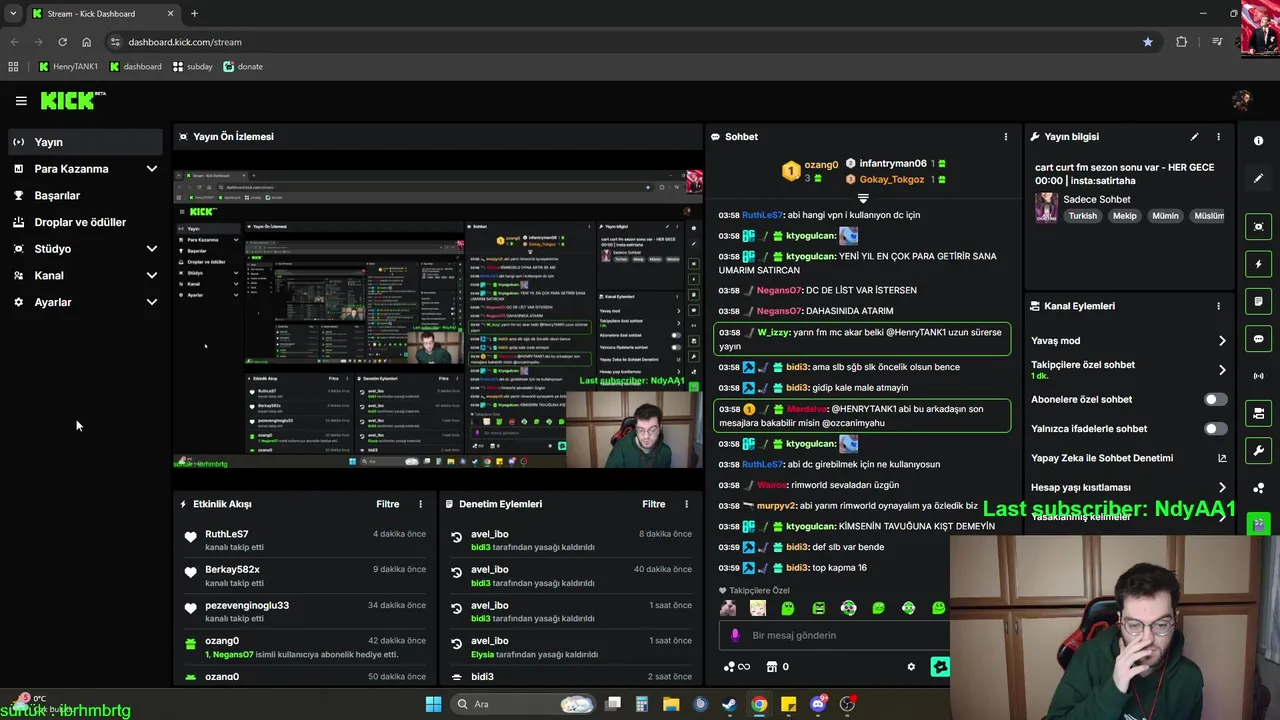Click the purple microphone icon in message box

735,635
